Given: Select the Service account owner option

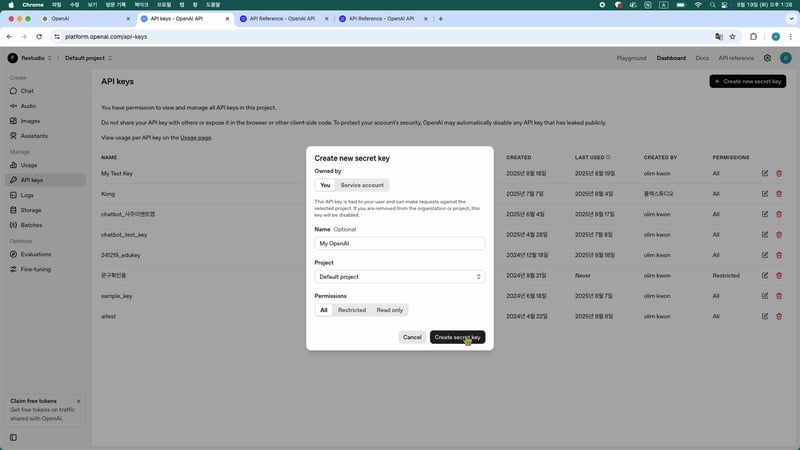Looking at the screenshot, I should coord(362,185).
